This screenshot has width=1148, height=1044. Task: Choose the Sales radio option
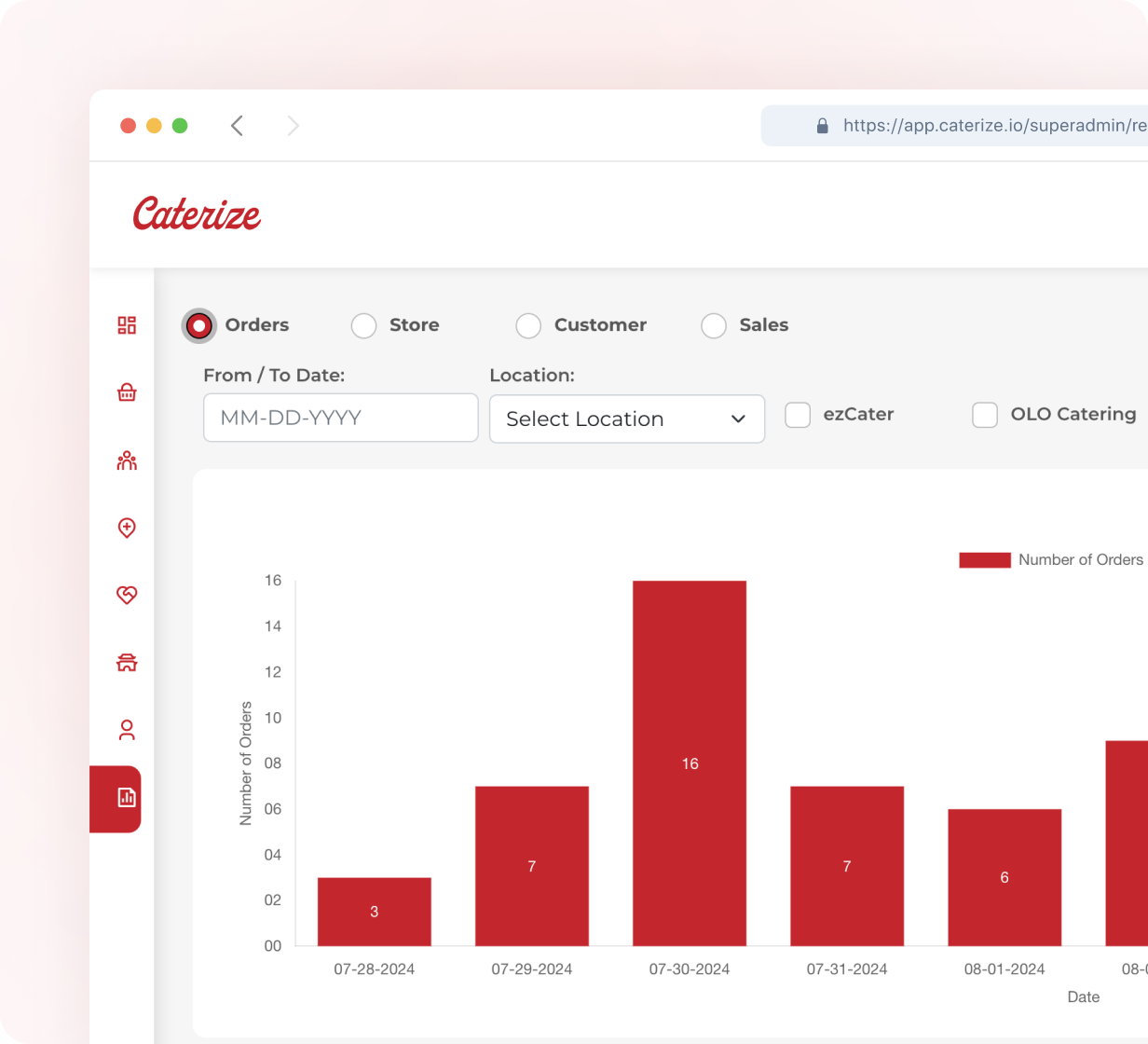click(x=714, y=325)
